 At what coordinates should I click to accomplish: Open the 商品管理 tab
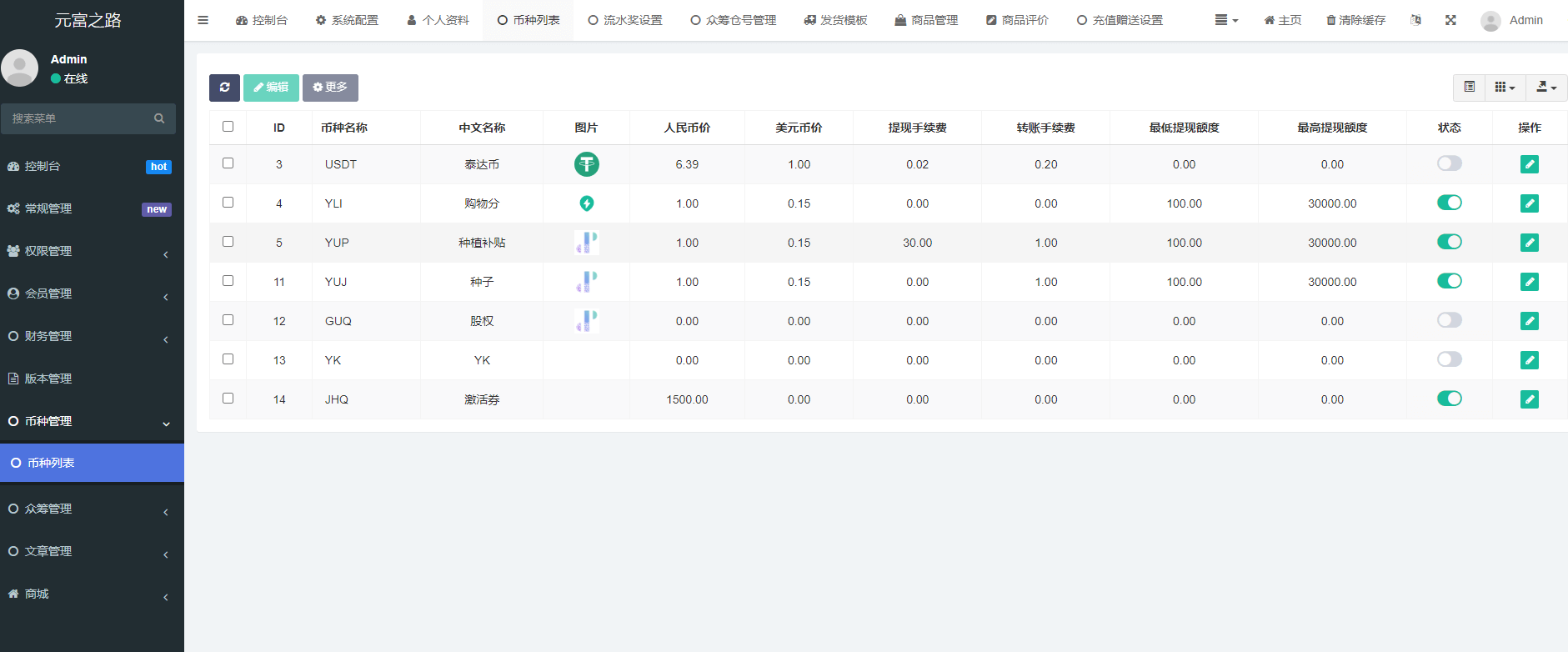coord(926,20)
